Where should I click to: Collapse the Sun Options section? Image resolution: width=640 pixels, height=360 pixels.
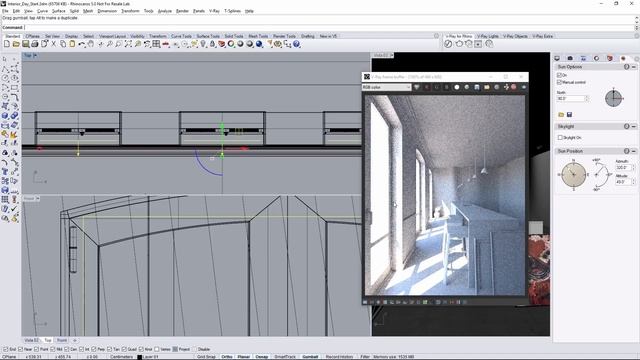634,67
